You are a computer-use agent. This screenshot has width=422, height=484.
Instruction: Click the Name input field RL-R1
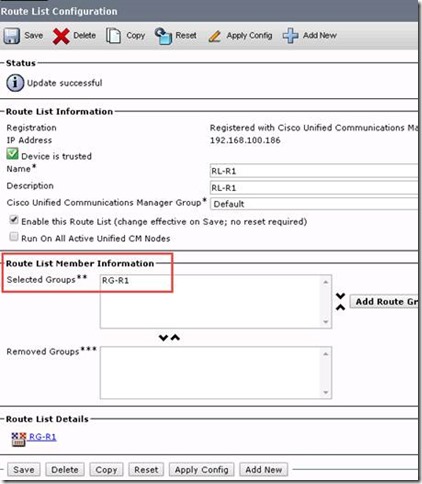(314, 171)
